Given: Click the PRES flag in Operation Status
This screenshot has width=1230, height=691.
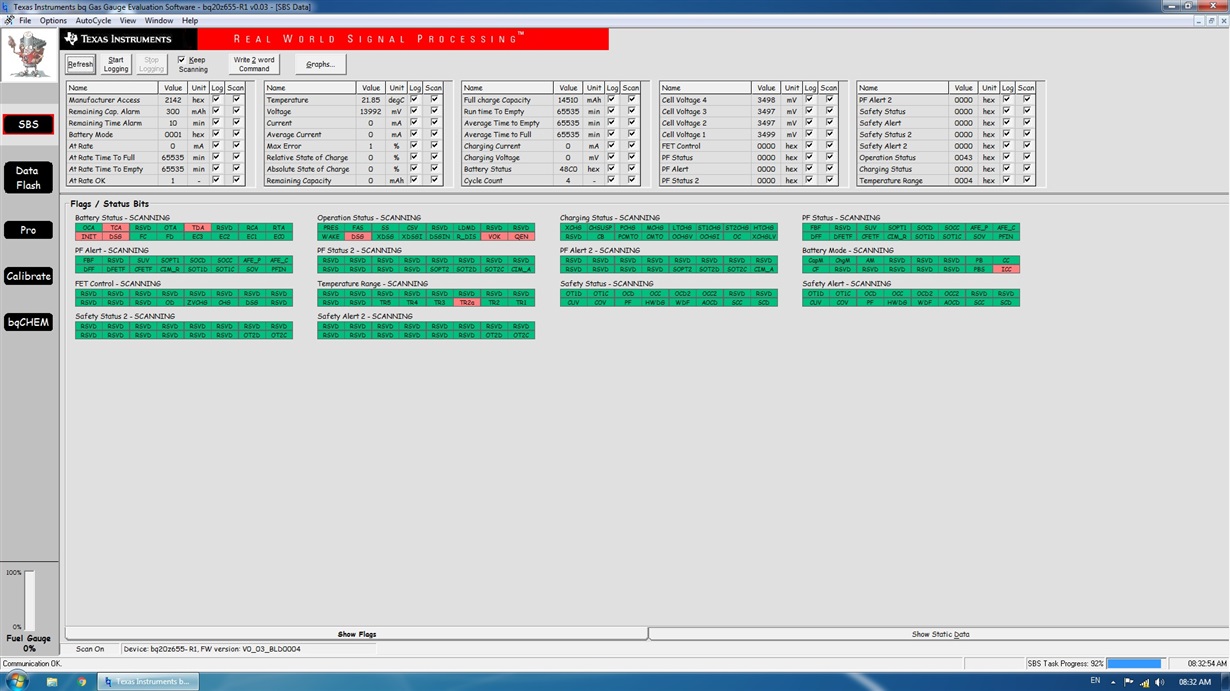Looking at the screenshot, I should coord(331,228).
